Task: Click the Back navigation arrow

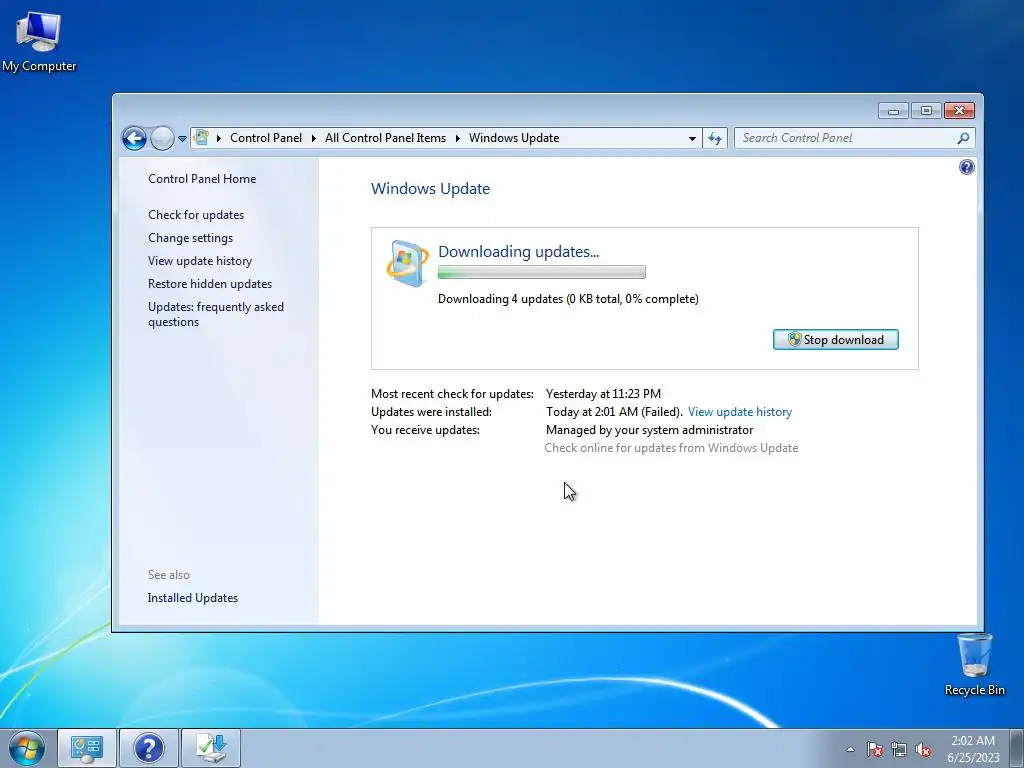Action: point(134,138)
